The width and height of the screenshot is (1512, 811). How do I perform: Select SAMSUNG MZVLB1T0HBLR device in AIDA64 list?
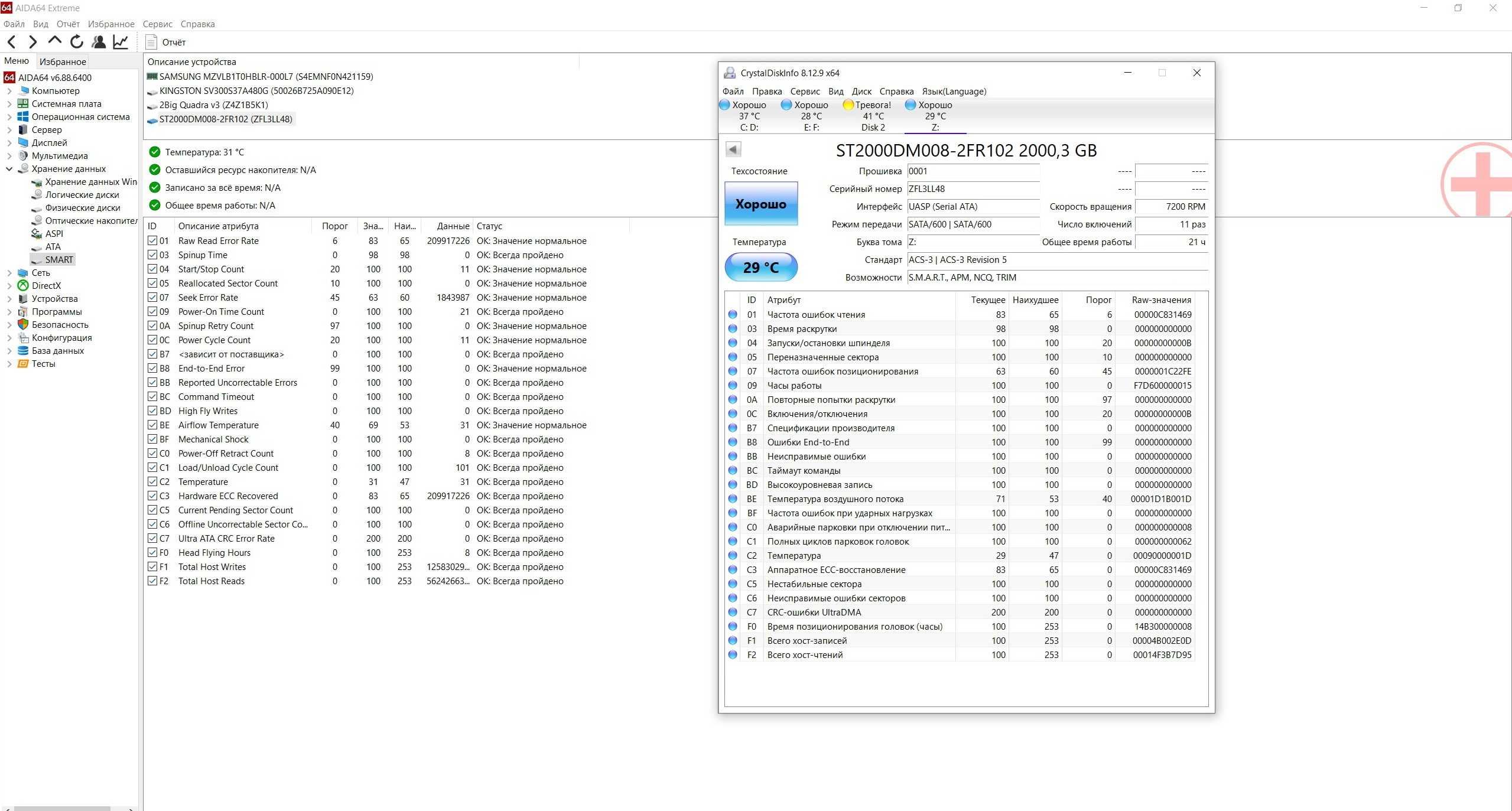point(266,76)
